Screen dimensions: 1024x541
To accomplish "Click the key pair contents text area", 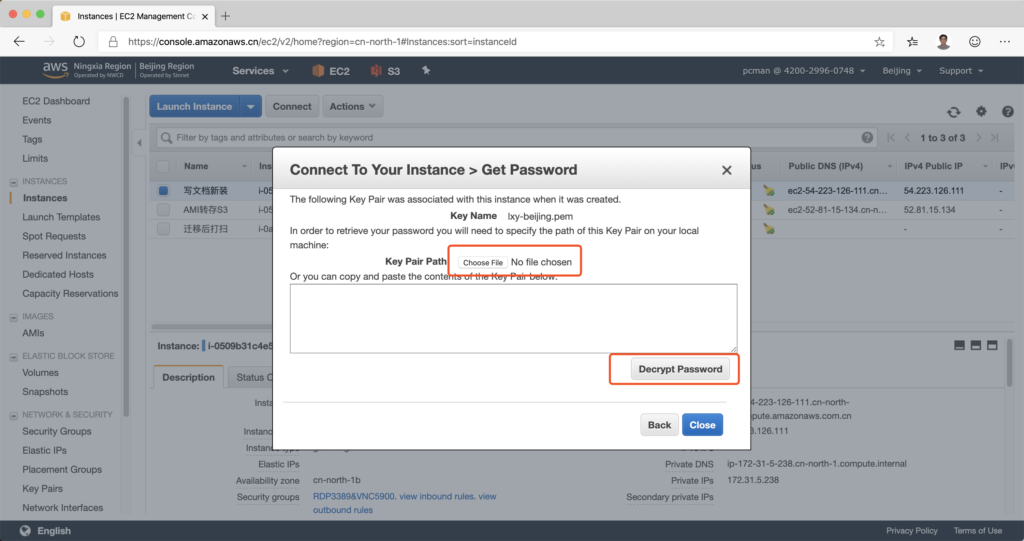I will [x=513, y=318].
